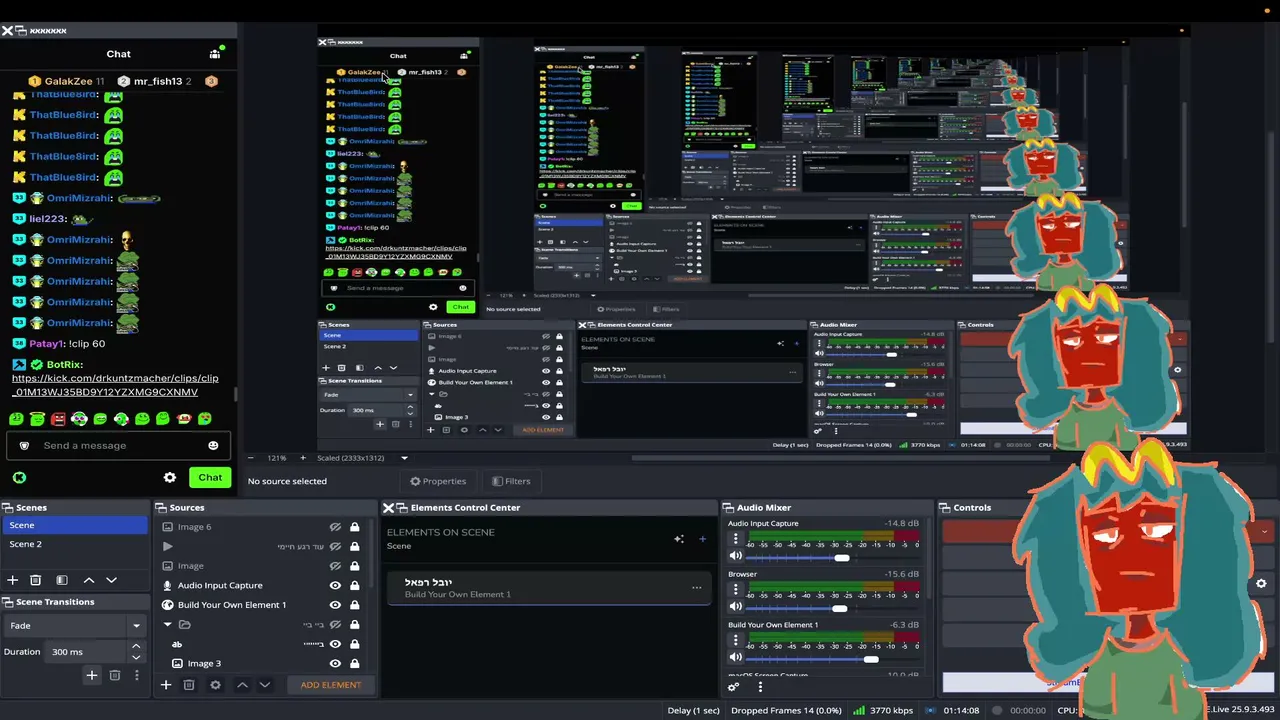Viewport: 1280px width, 720px height.
Task: Select the Image 3 source row
Action: (260, 663)
